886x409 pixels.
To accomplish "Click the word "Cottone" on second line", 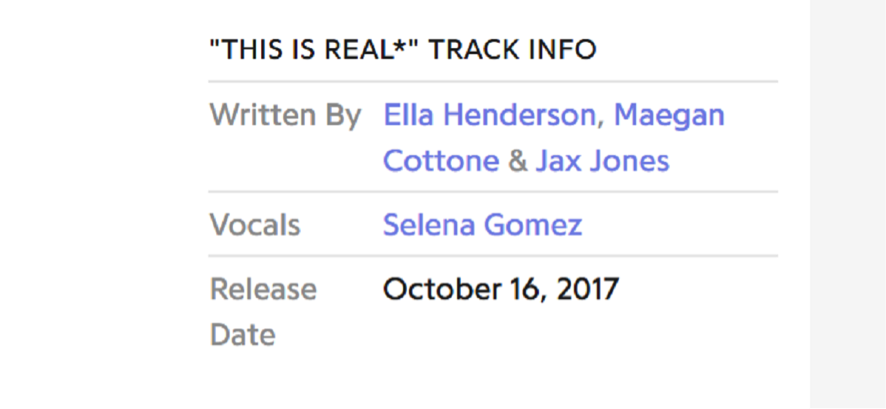I will pos(441,161).
